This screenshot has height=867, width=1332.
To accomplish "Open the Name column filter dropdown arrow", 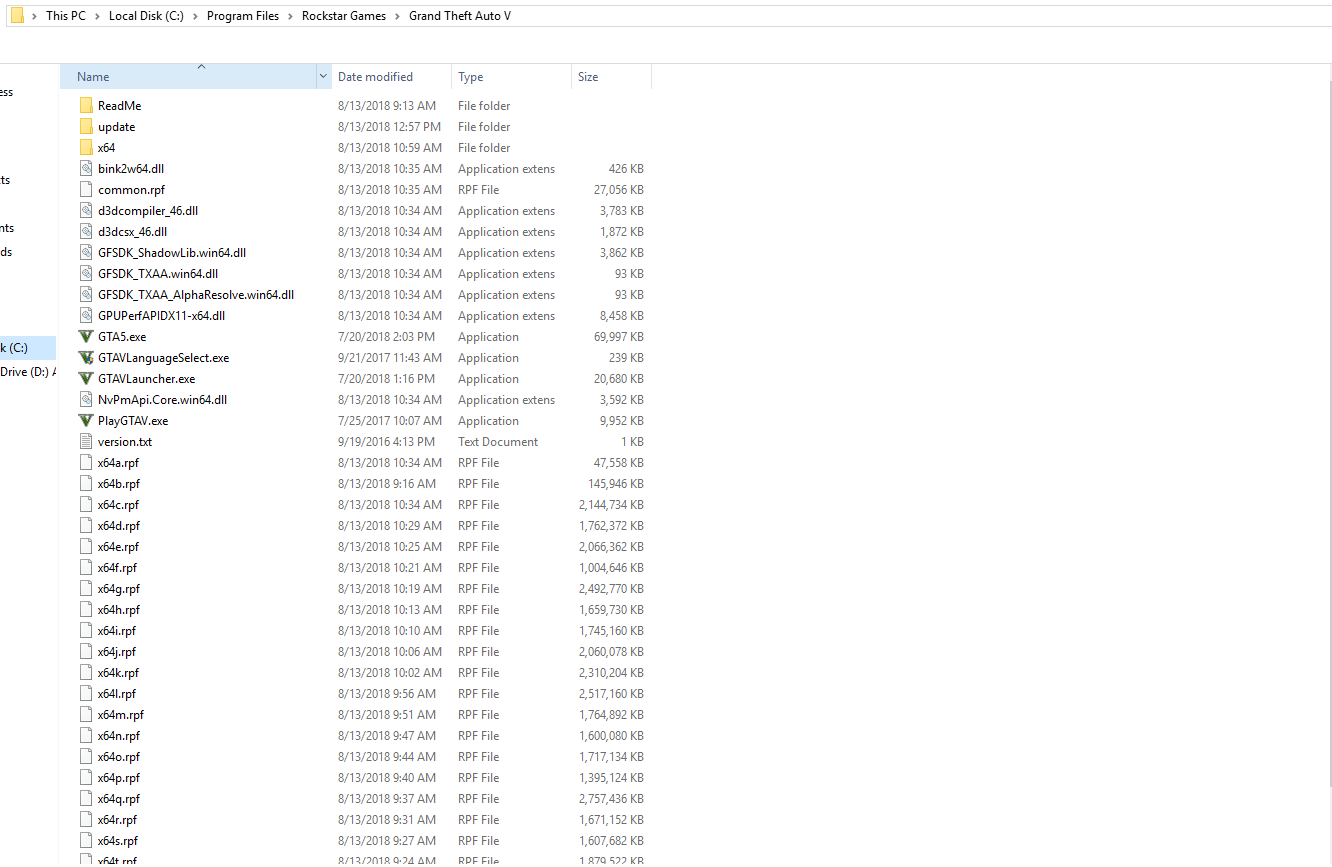I will point(323,77).
